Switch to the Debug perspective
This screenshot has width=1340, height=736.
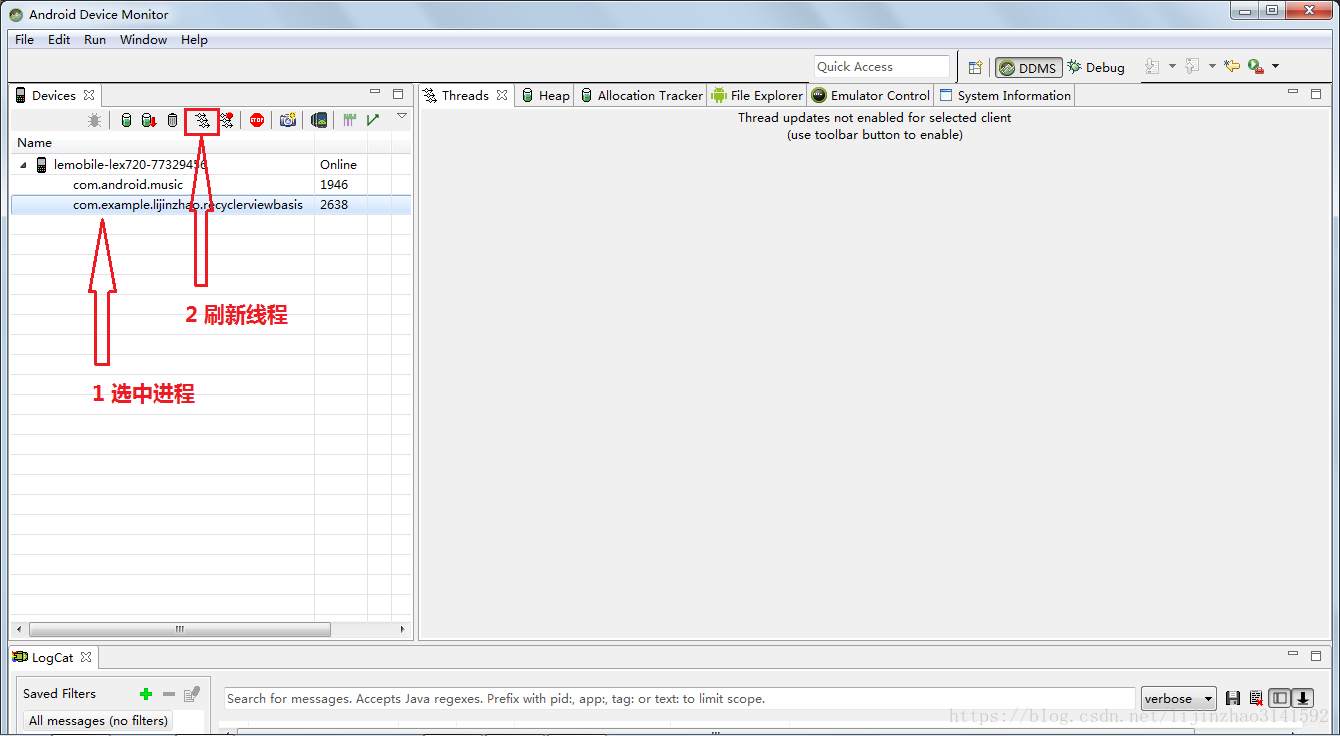point(1096,68)
